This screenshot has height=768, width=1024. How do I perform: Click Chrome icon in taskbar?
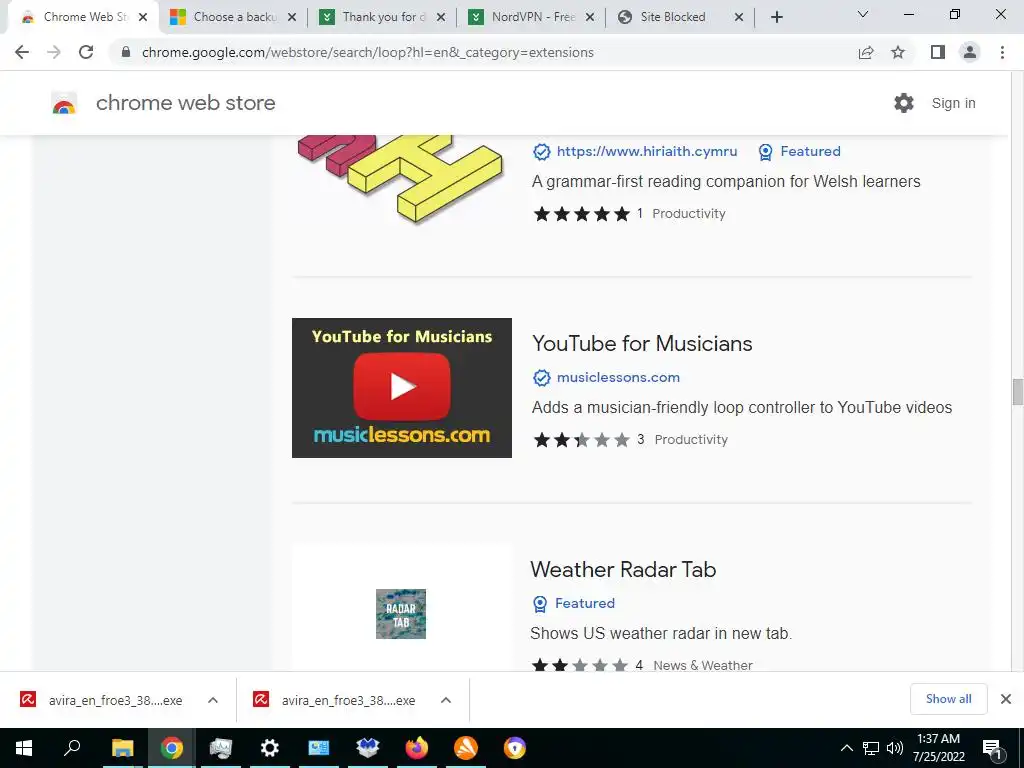(172, 748)
